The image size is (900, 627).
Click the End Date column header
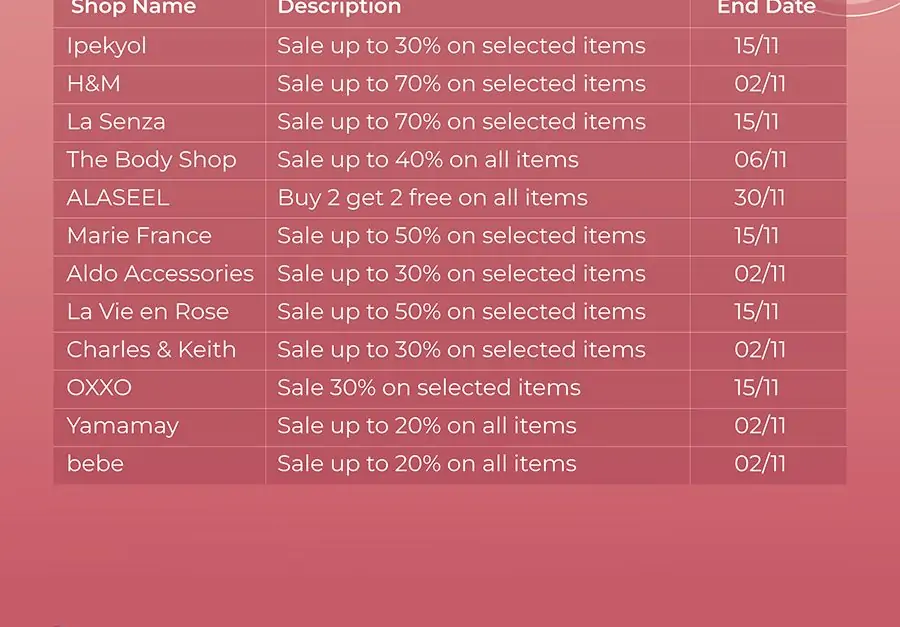pyautogui.click(x=766, y=7)
